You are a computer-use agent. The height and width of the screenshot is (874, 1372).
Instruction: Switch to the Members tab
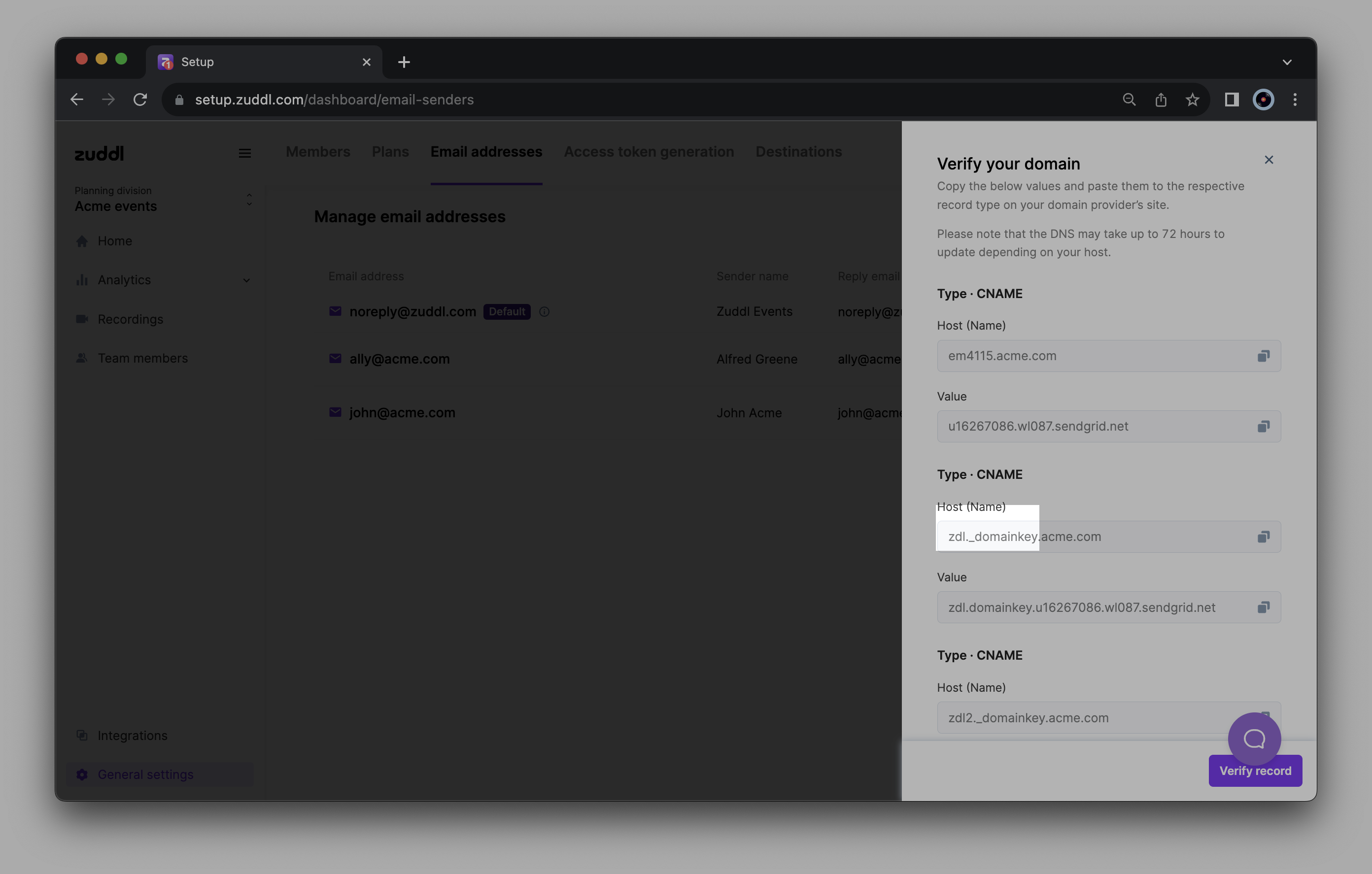point(318,152)
